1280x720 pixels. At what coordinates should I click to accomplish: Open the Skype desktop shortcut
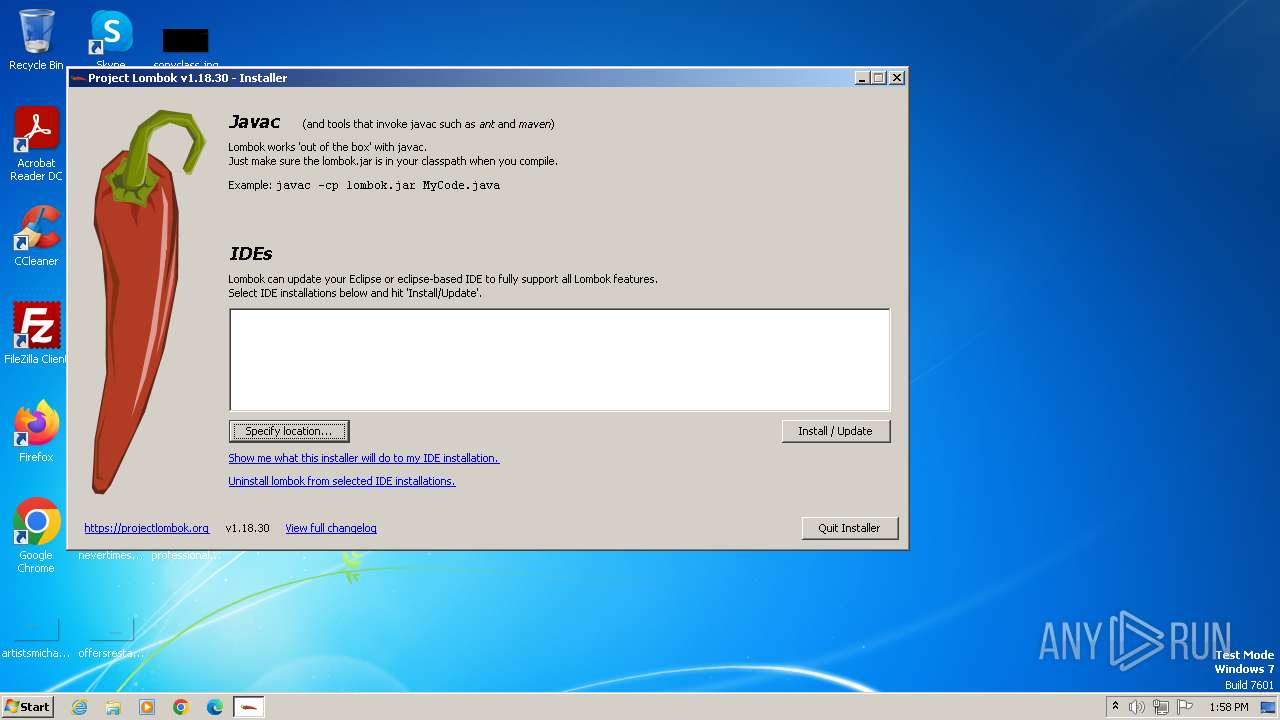(111, 38)
